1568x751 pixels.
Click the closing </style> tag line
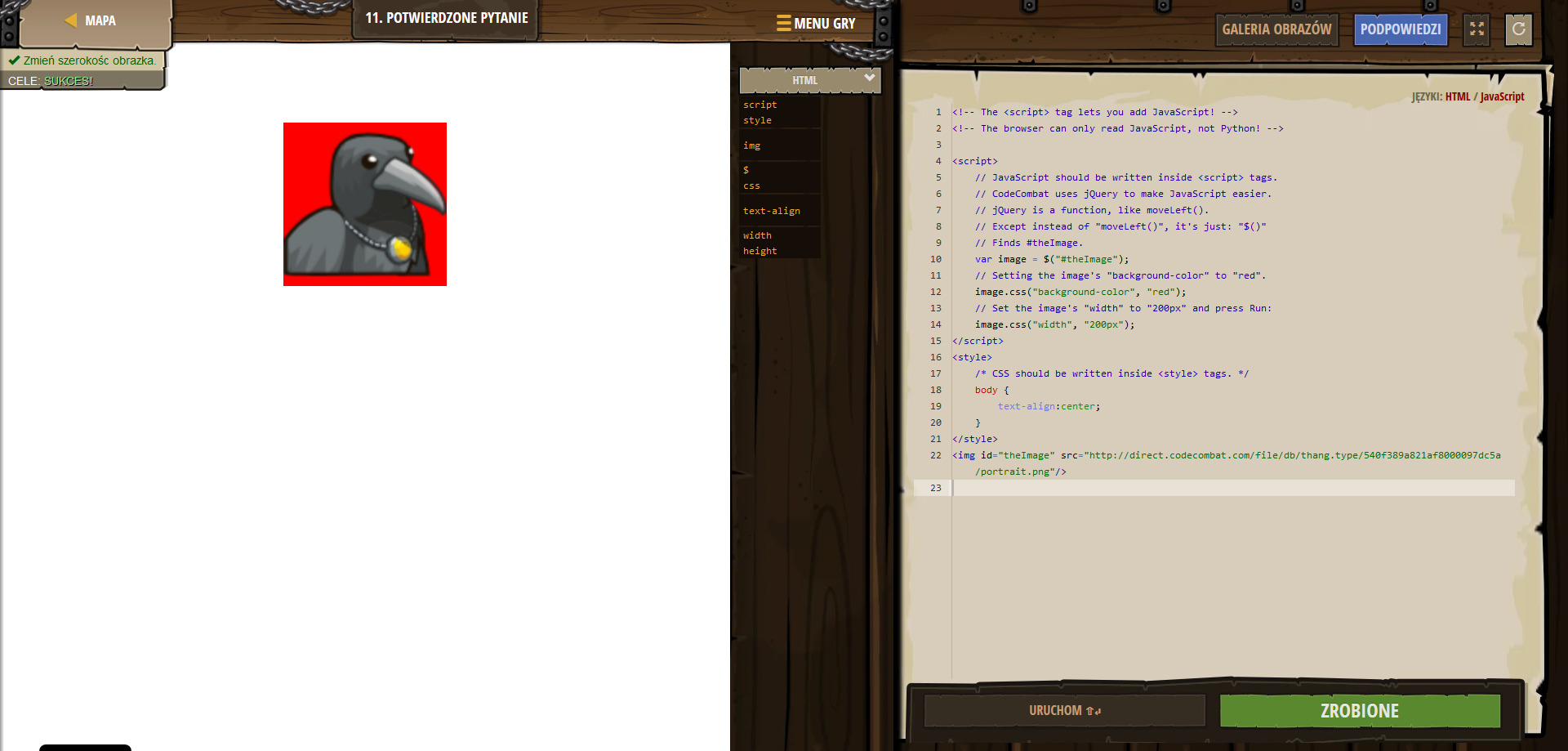pos(974,439)
